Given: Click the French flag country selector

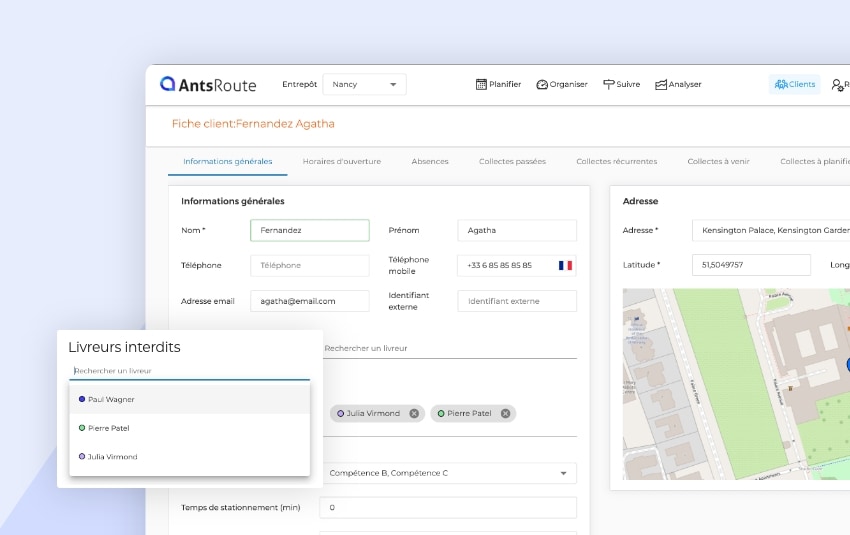Looking at the screenshot, I should (x=565, y=266).
